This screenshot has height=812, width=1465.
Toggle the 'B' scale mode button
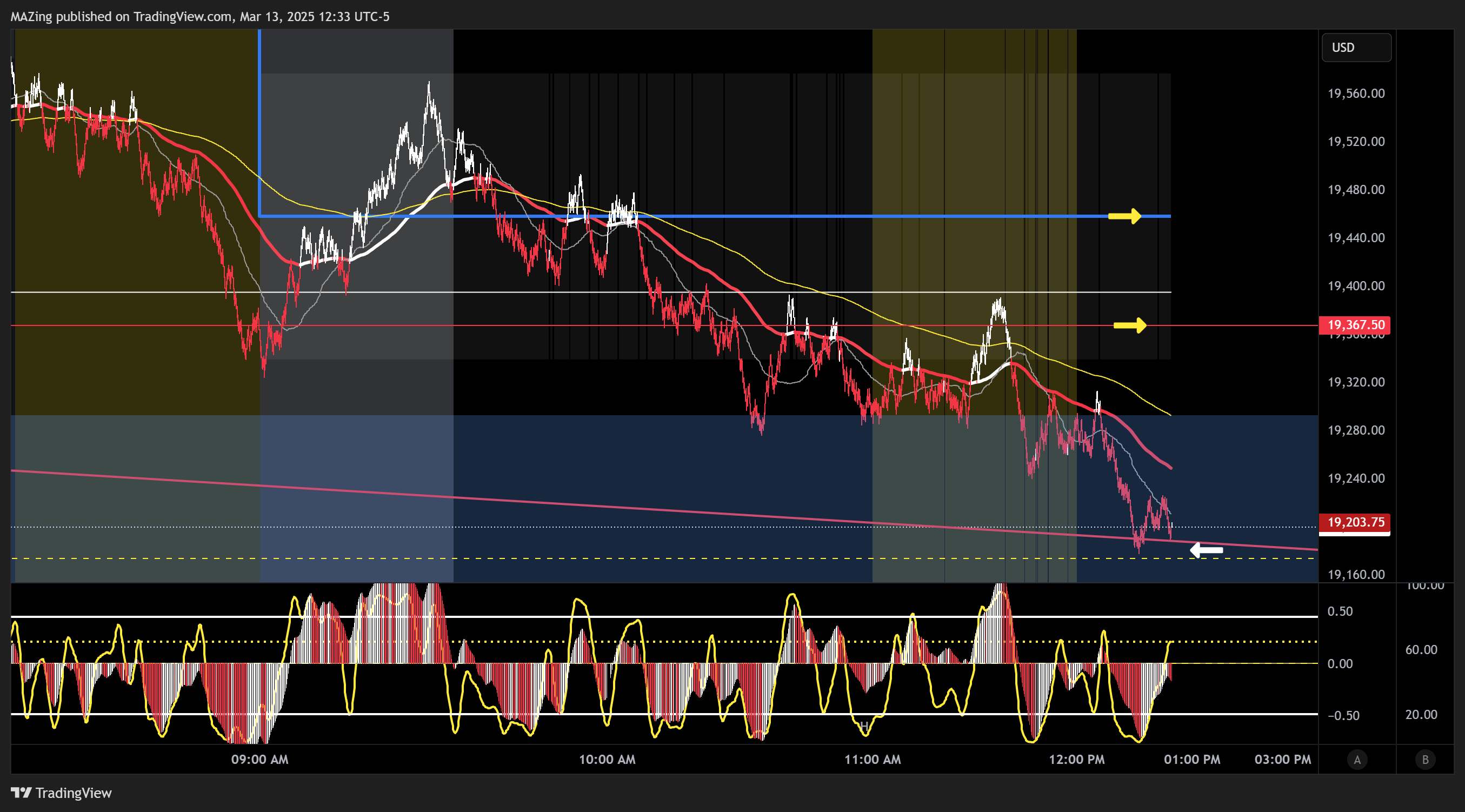pyautogui.click(x=1425, y=760)
